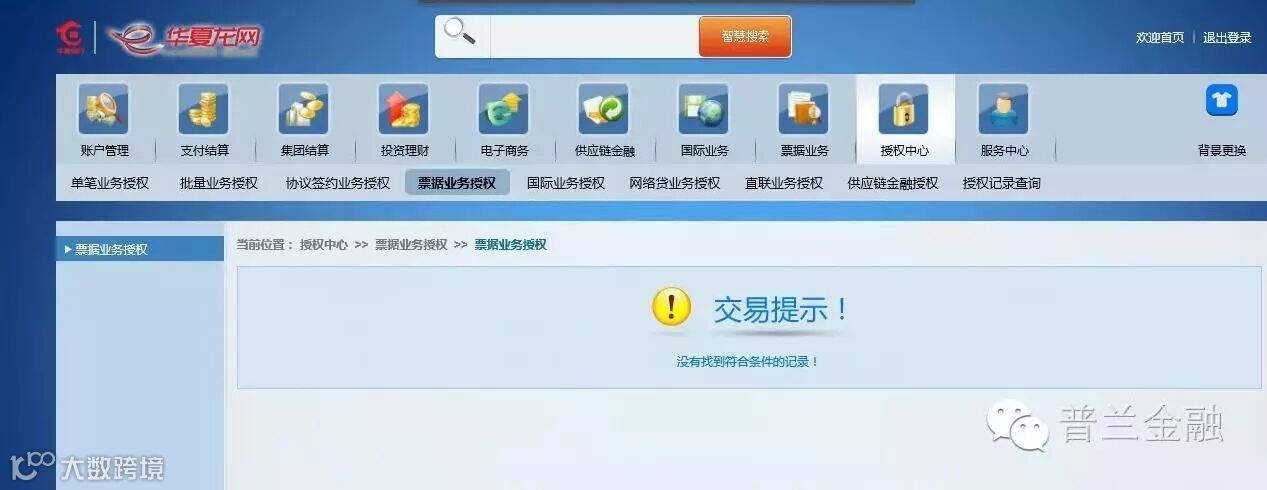Open the 票据业务 icon
This screenshot has width=1267, height=490.
point(804,109)
